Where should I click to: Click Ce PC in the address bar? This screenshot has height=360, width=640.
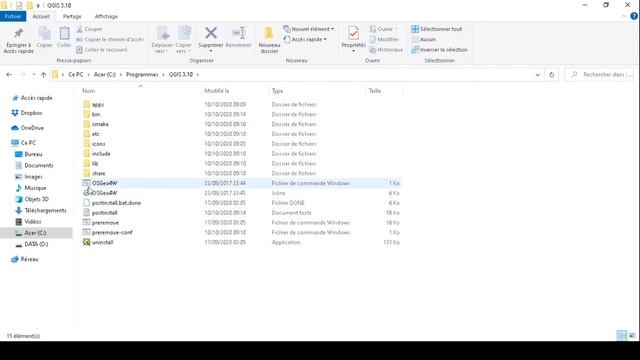[76, 75]
